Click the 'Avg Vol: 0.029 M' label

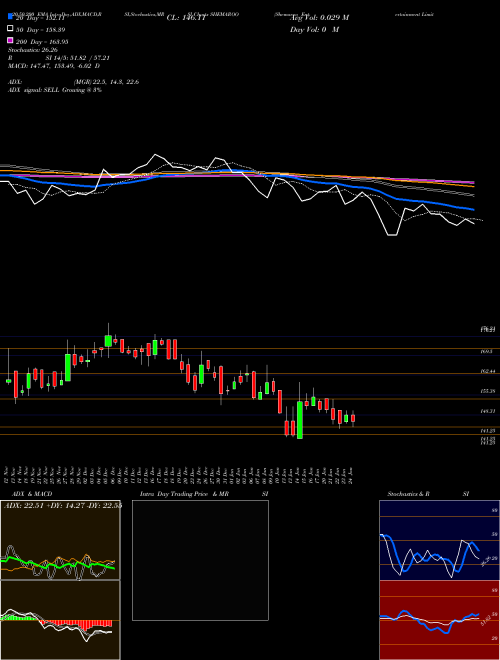[x=319, y=18]
